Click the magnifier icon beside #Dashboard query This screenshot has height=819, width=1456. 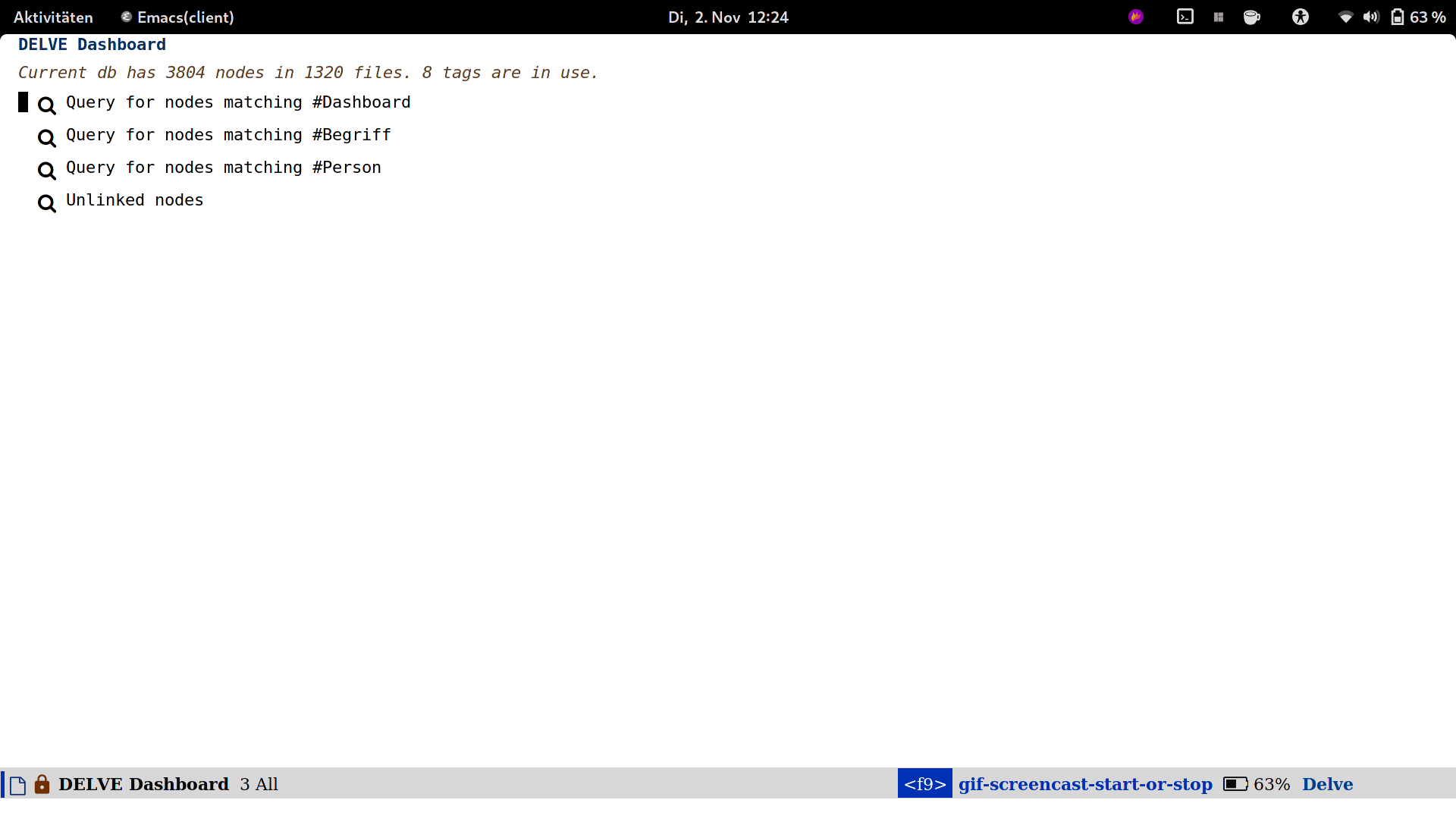pos(46,105)
